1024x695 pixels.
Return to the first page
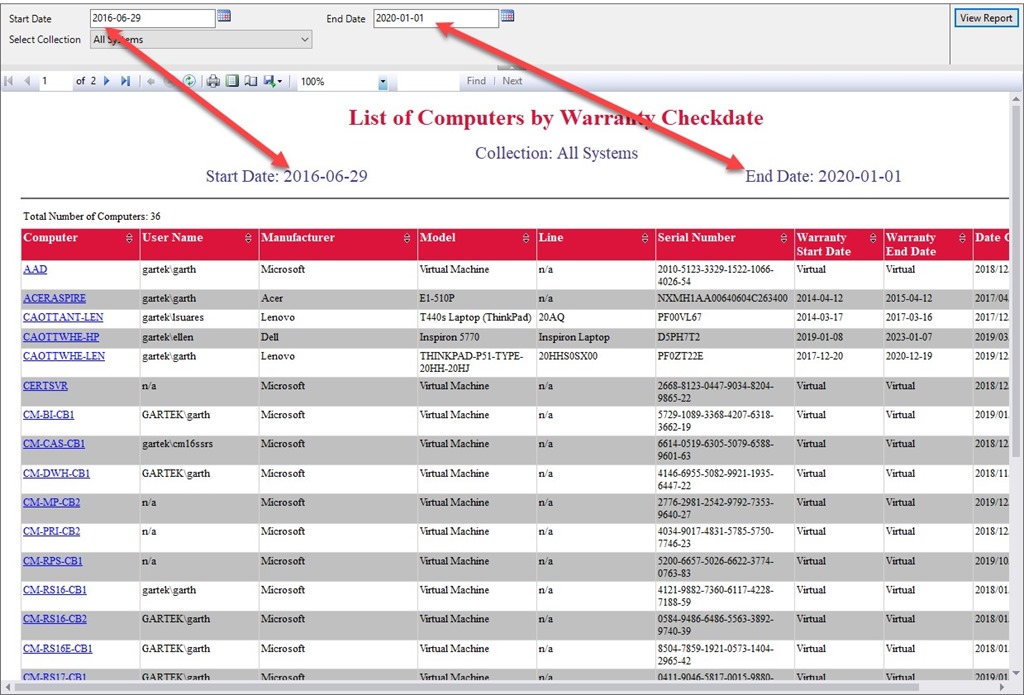[8, 81]
